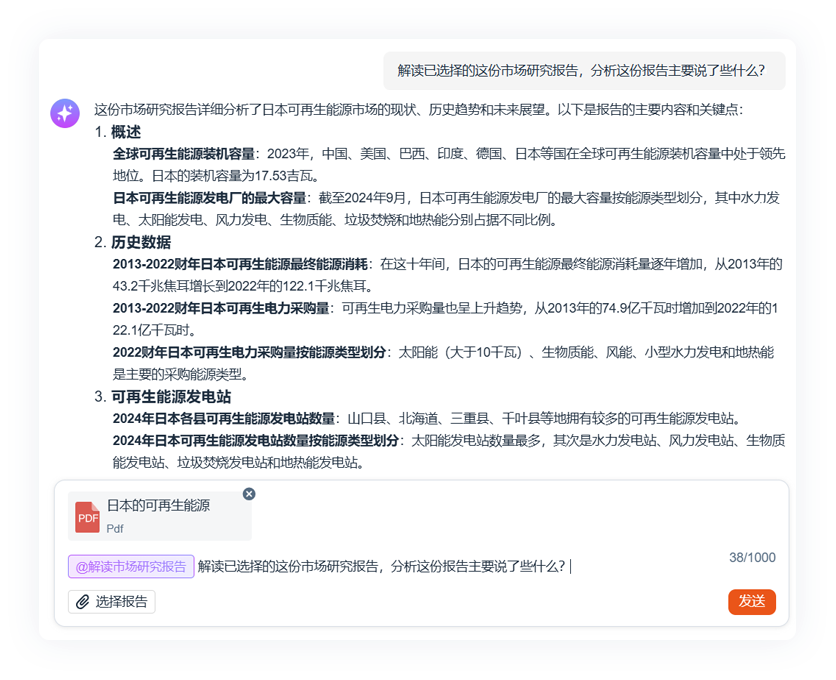836x680 pixels.
Task: Click the AI assistant sparkle avatar
Action: pos(65,113)
